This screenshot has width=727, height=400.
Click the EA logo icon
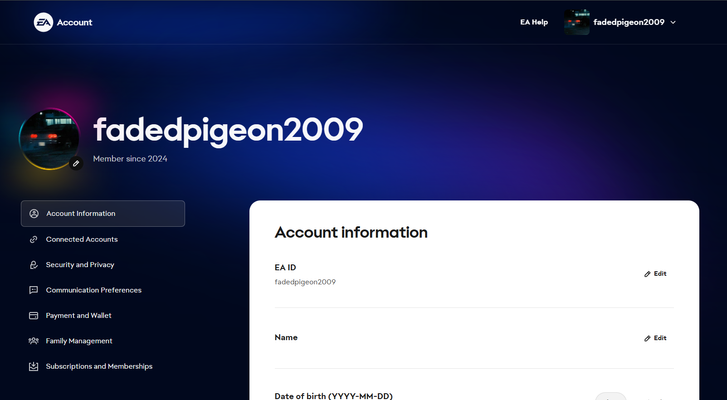click(x=43, y=22)
